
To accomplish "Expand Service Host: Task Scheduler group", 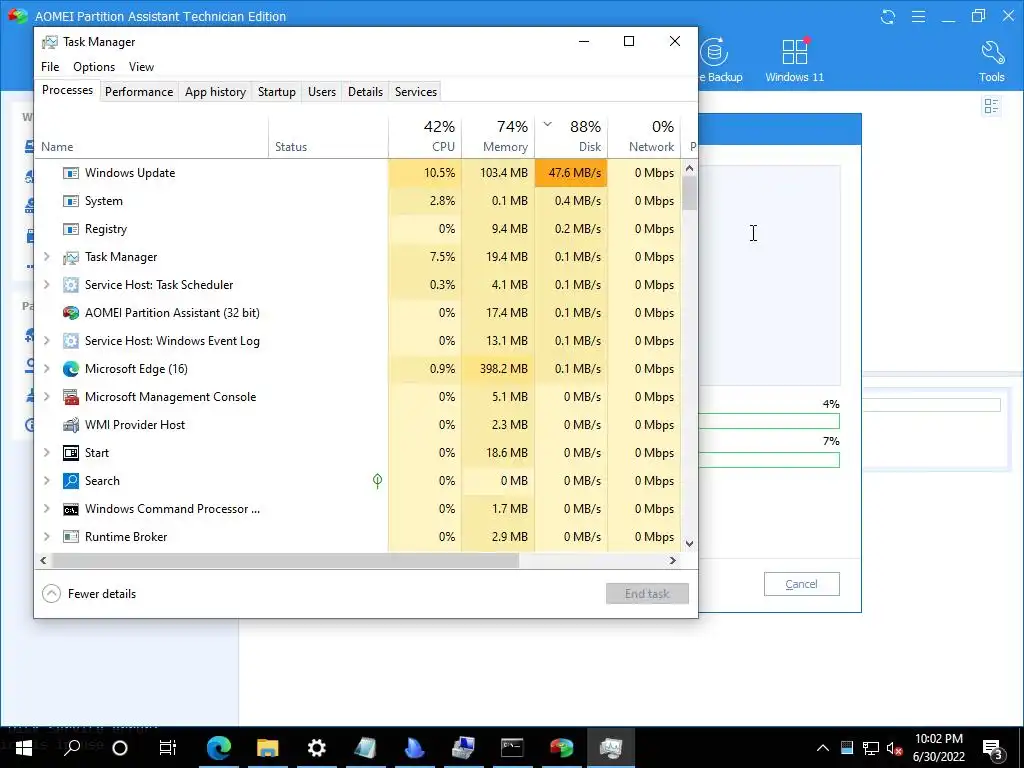I will click(46, 285).
